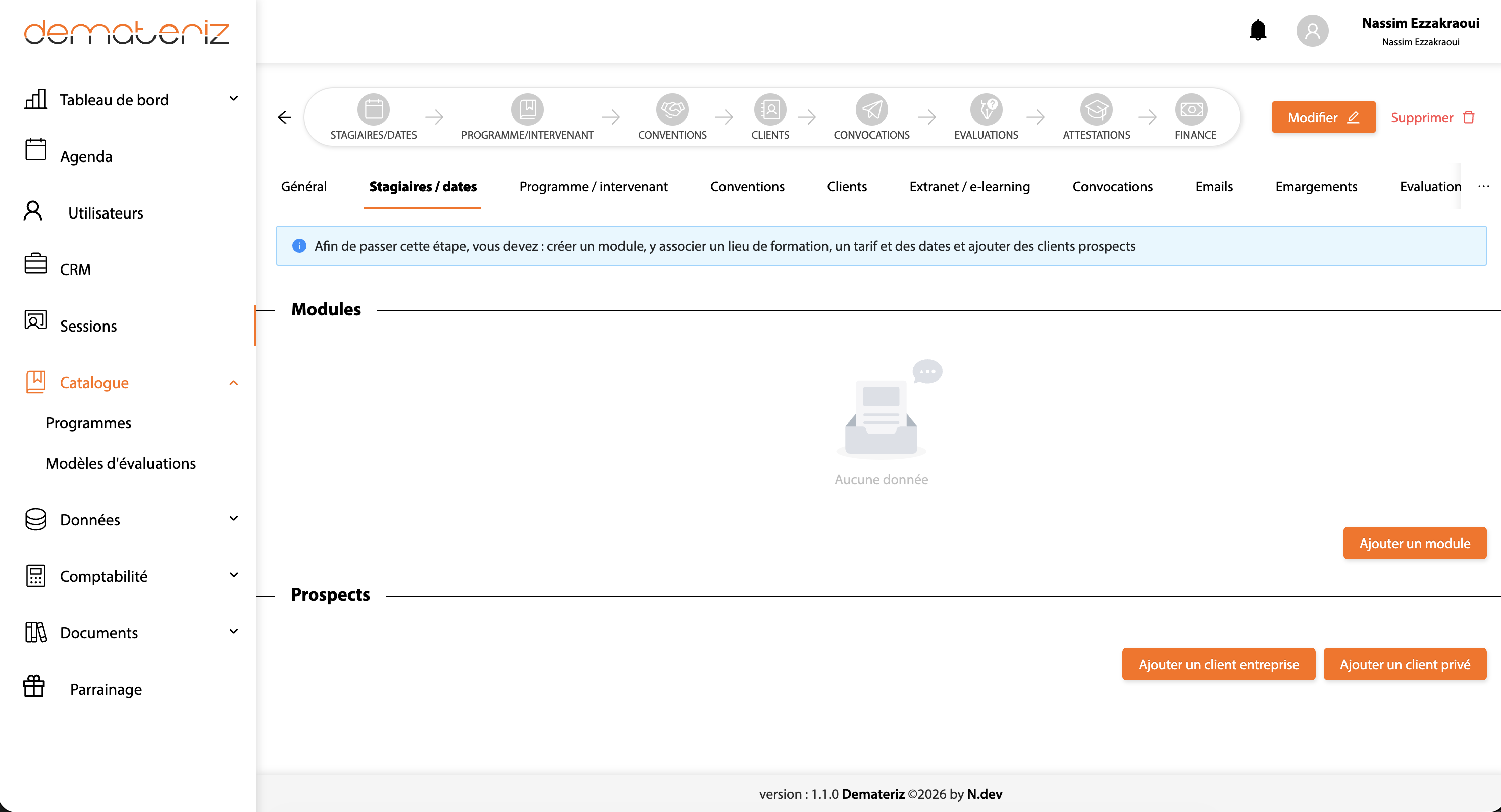Switch to the Clients tab
Image resolution: width=1501 pixels, height=812 pixels.
(x=847, y=186)
